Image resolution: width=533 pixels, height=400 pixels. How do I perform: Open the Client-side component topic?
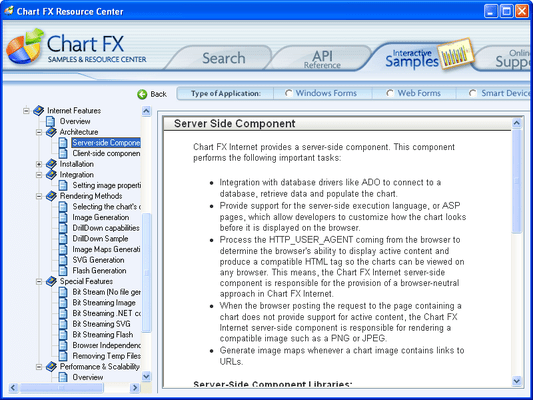click(106, 154)
